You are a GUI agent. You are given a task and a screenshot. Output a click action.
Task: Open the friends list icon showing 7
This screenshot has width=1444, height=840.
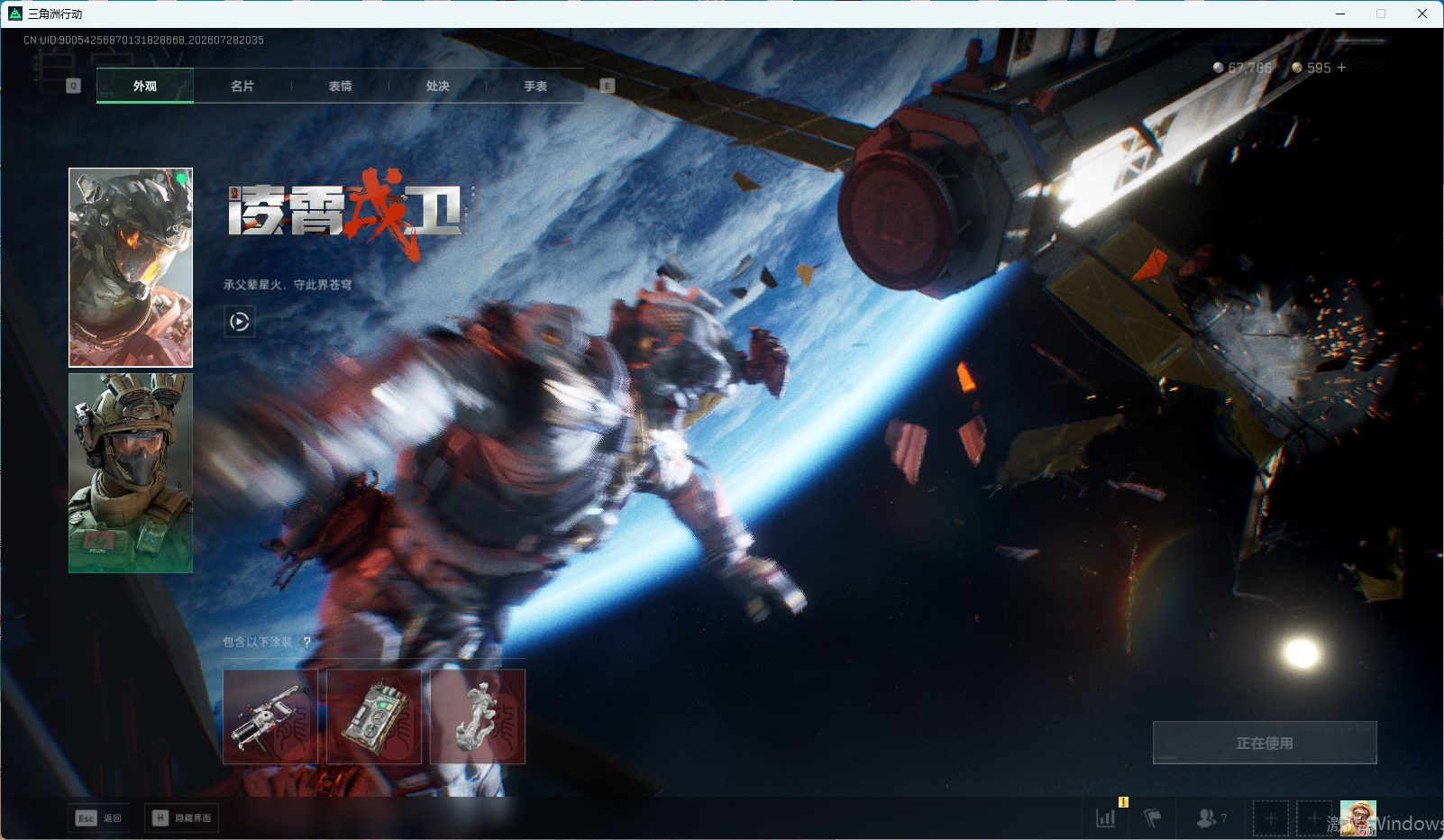click(x=1211, y=818)
